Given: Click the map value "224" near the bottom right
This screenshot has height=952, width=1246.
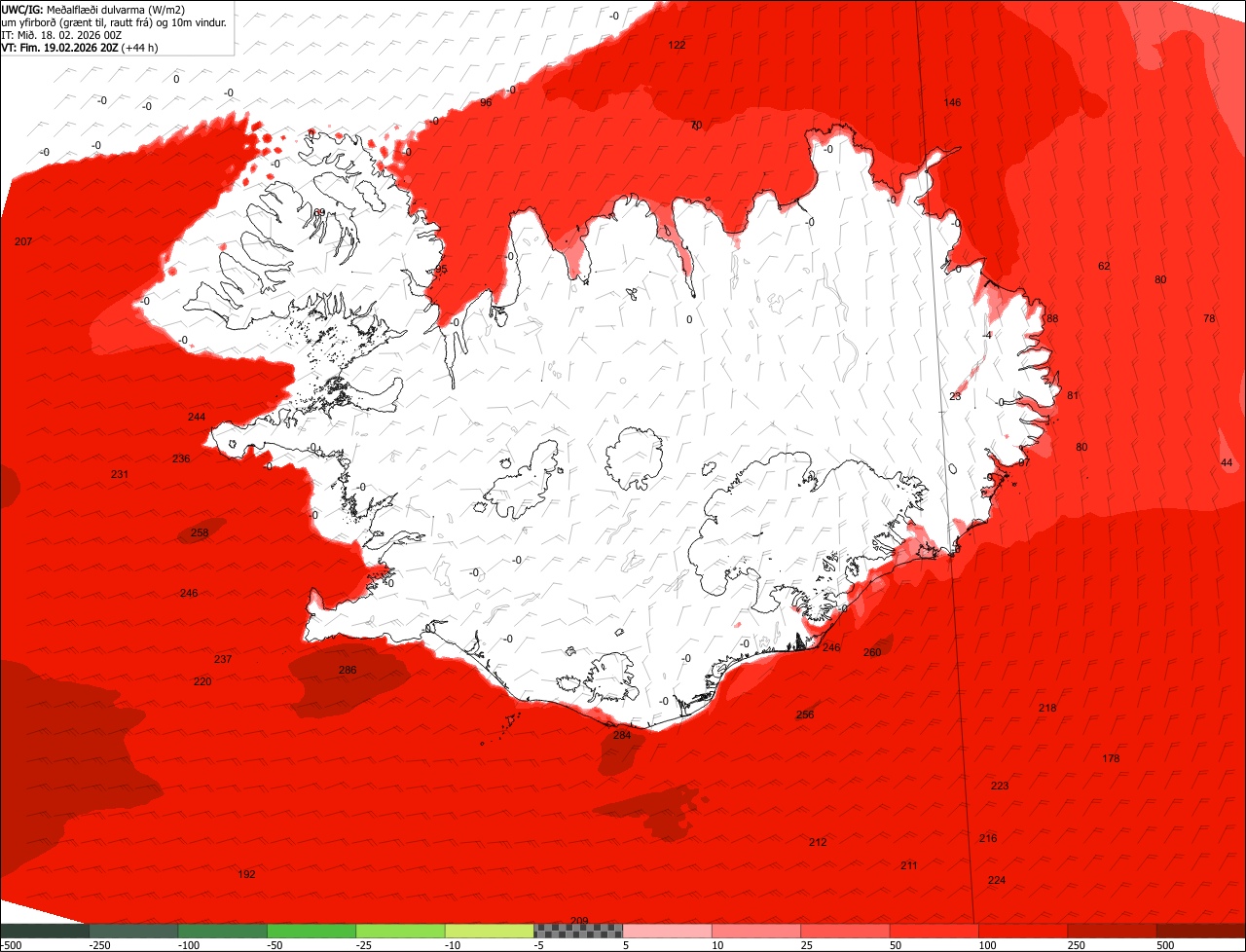Looking at the screenshot, I should [997, 880].
